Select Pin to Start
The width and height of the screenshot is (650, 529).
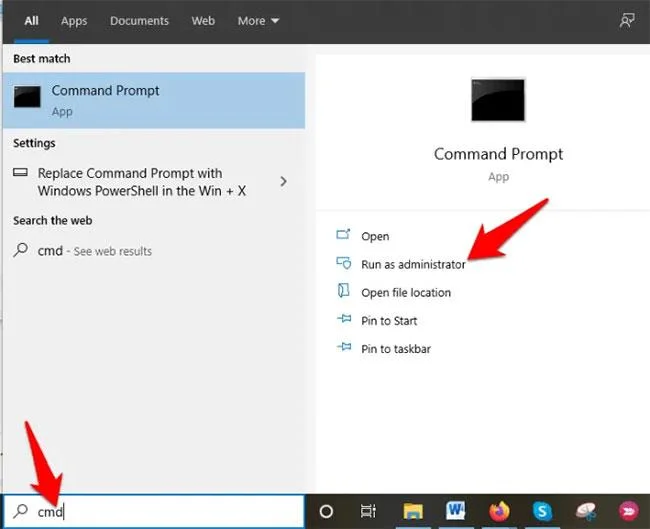click(389, 320)
